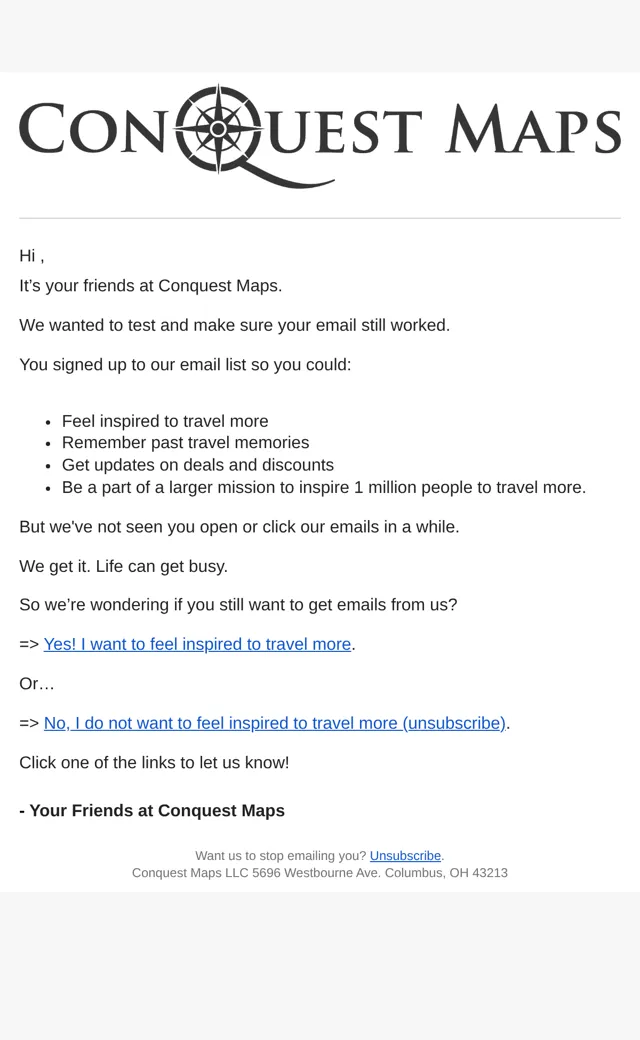This screenshot has height=1040, width=640.
Task: Click the CON letters of the logo
Action: [92, 129]
